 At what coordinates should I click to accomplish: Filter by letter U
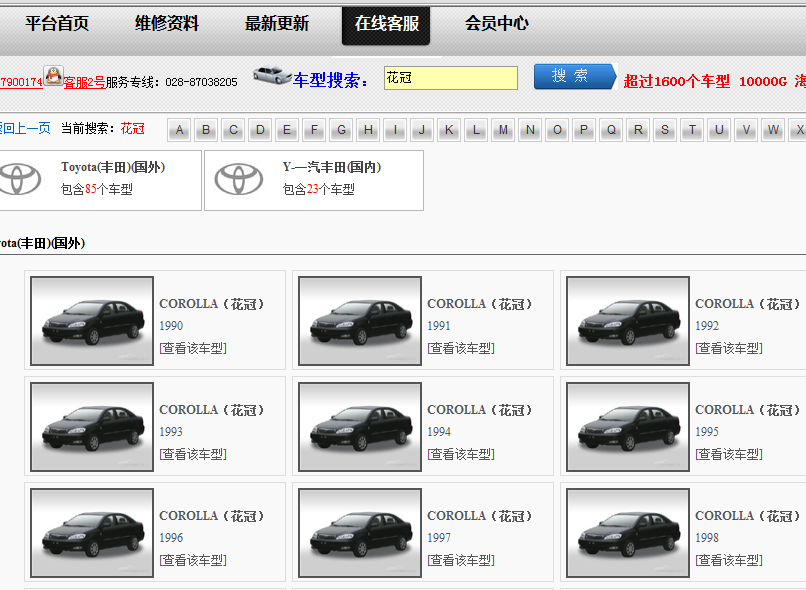tap(719, 130)
